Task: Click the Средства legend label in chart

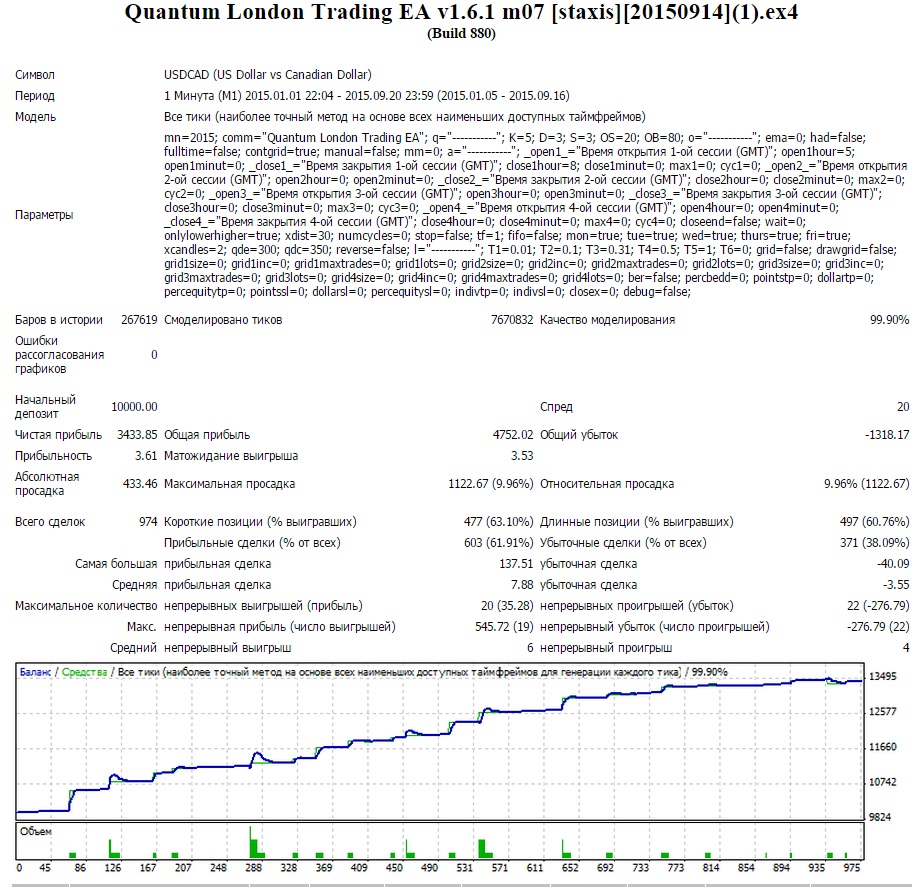Action: 84,672
